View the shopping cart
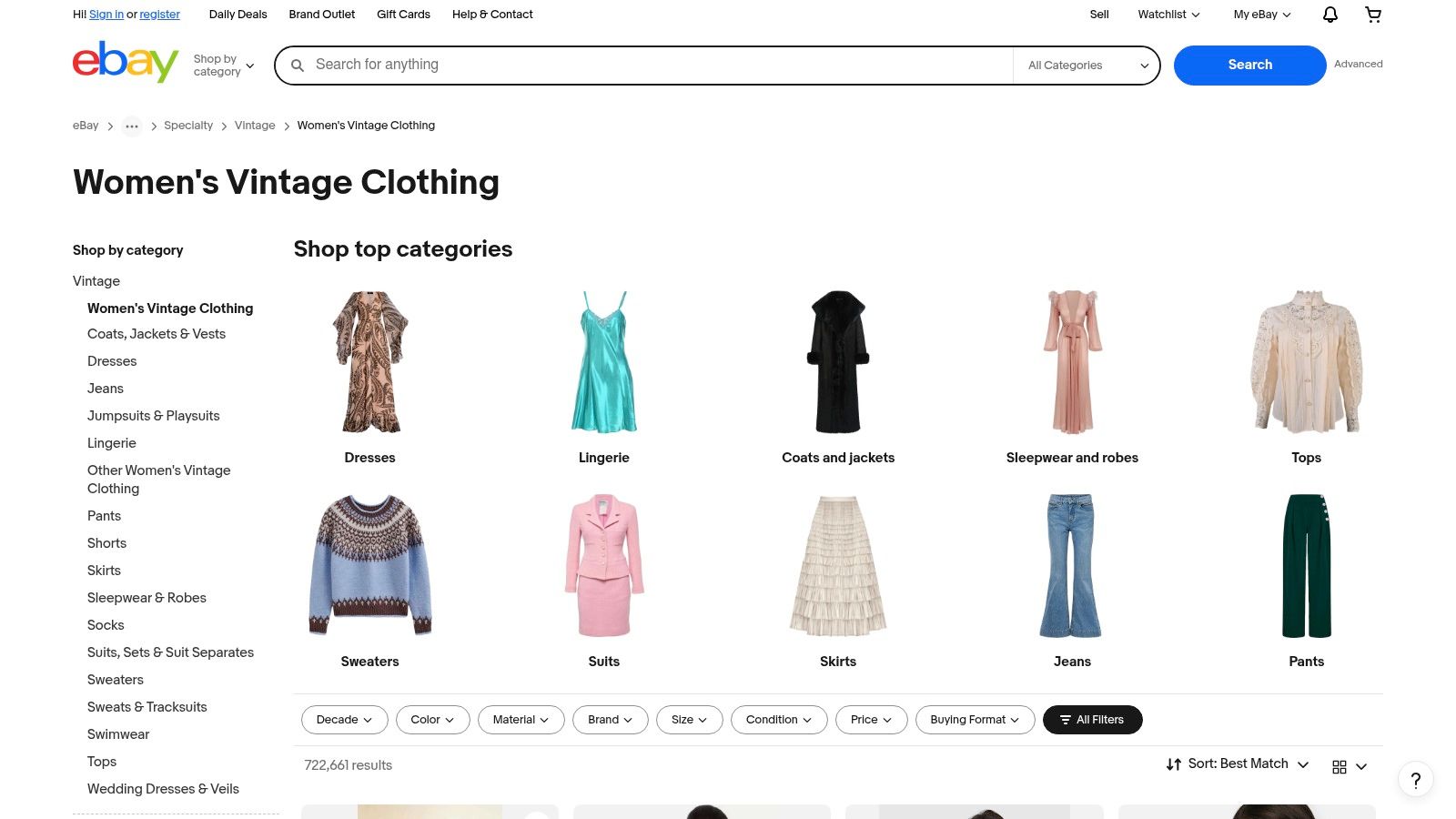This screenshot has width=1456, height=819. pos(1372,15)
